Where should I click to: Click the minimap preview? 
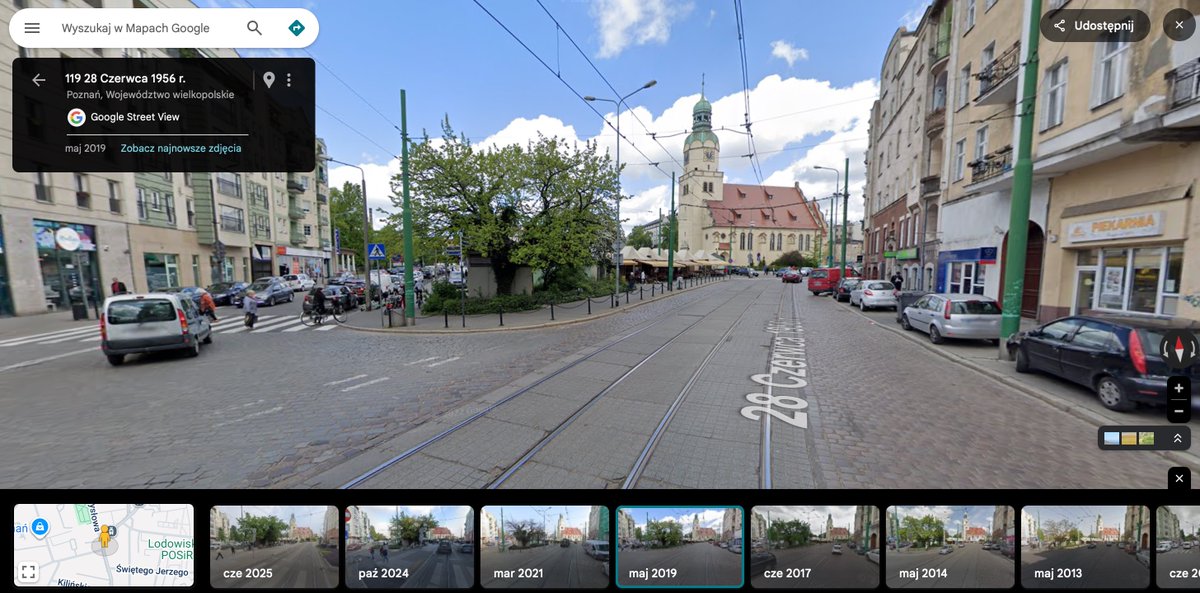tap(104, 545)
